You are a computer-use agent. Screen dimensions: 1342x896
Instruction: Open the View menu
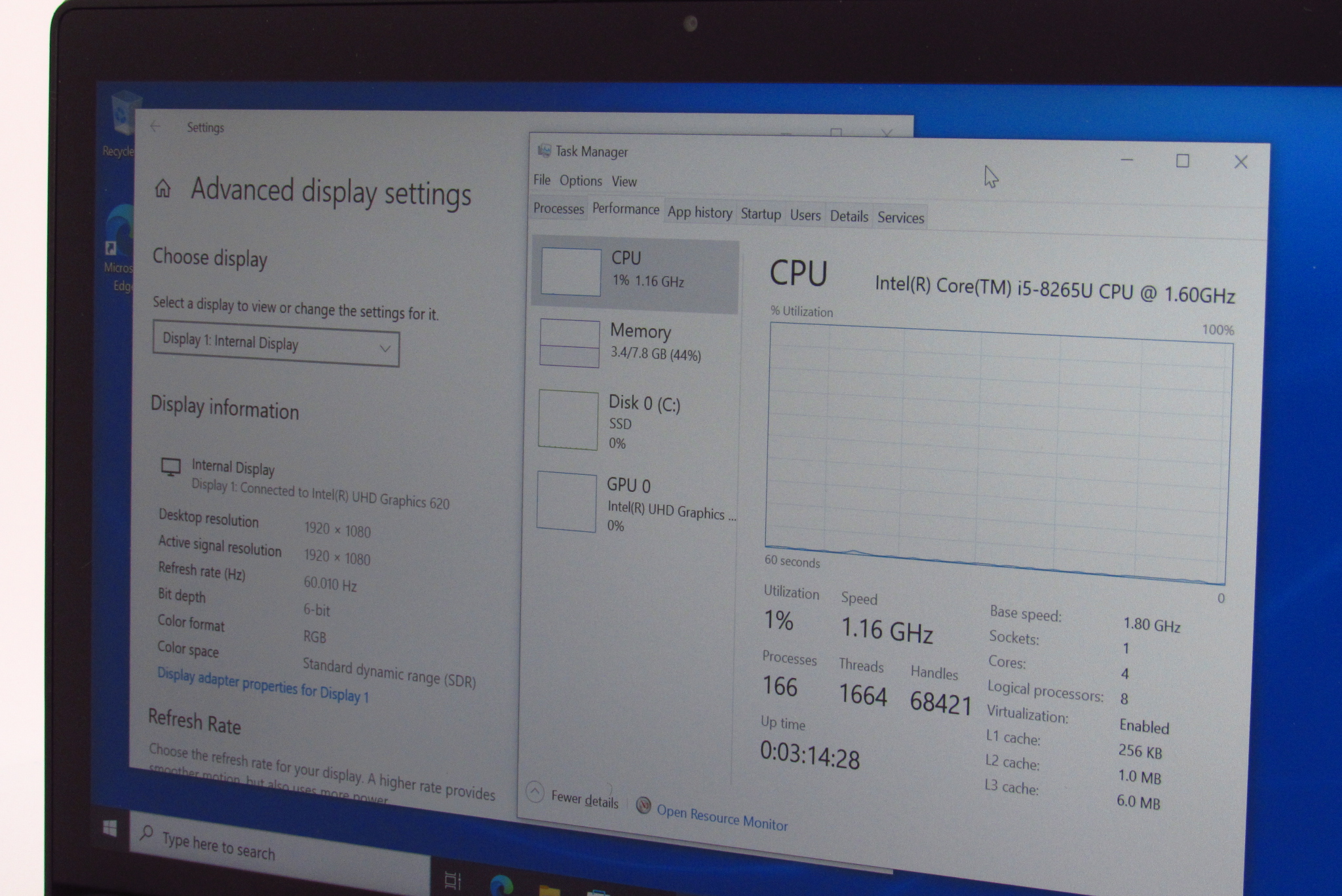pos(624,181)
